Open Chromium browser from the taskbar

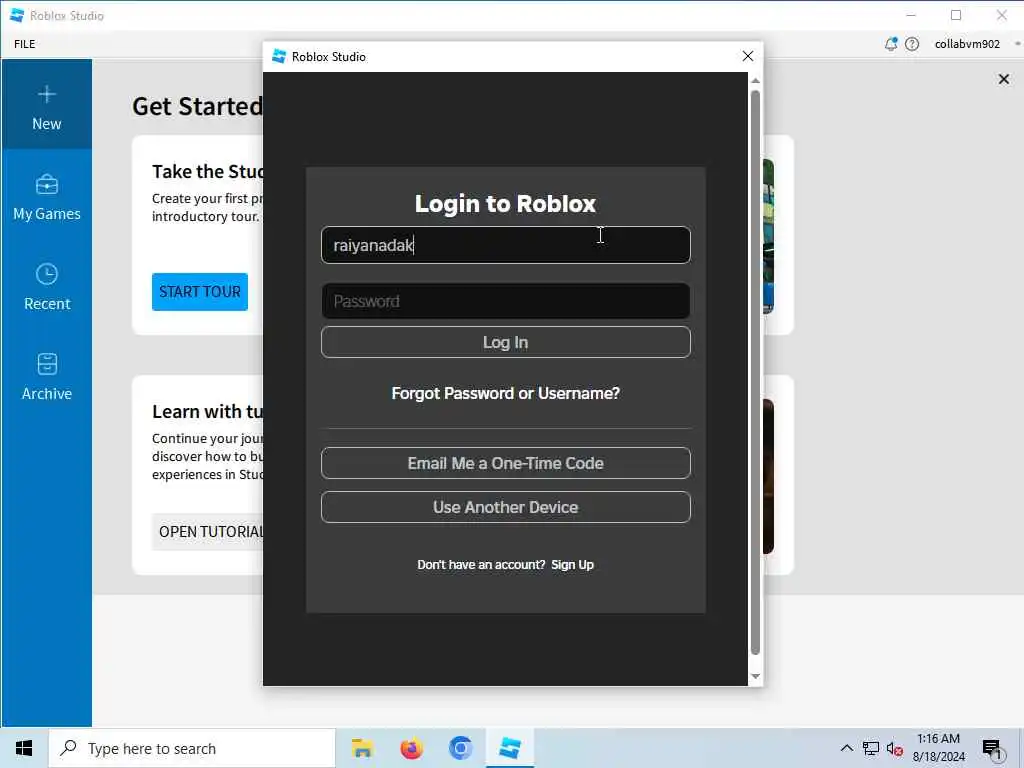click(460, 748)
